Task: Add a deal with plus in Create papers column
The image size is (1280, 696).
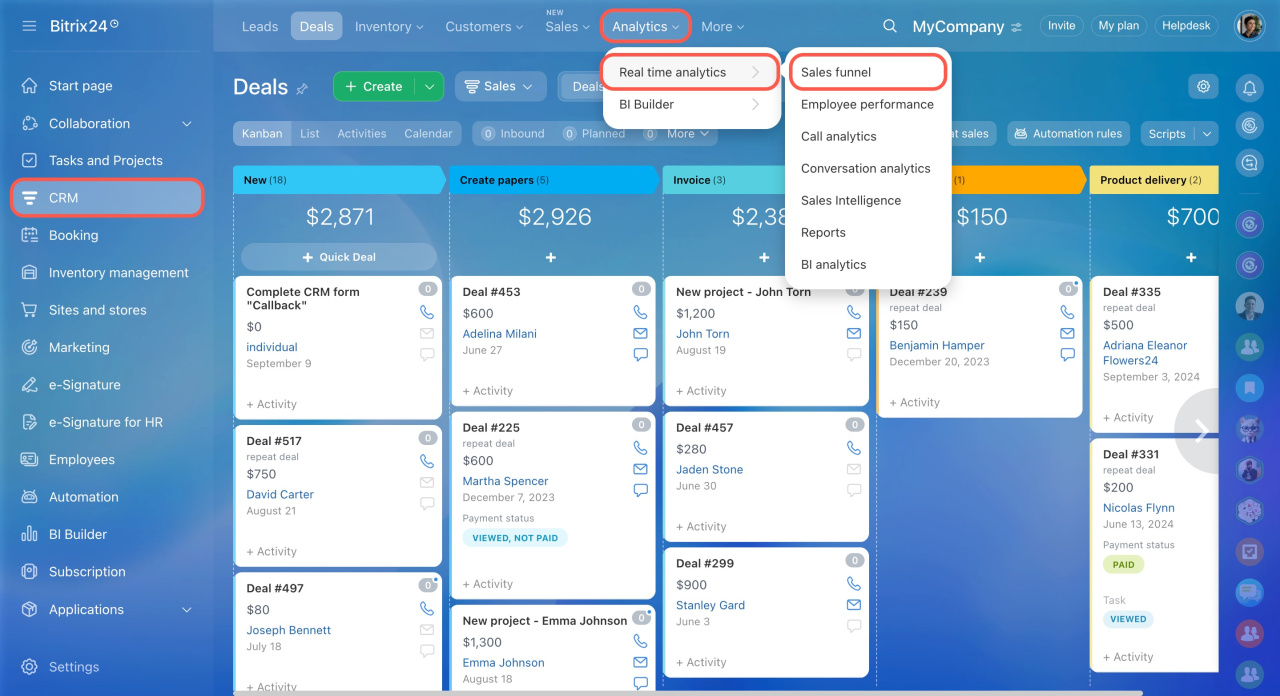Action: (x=550, y=257)
